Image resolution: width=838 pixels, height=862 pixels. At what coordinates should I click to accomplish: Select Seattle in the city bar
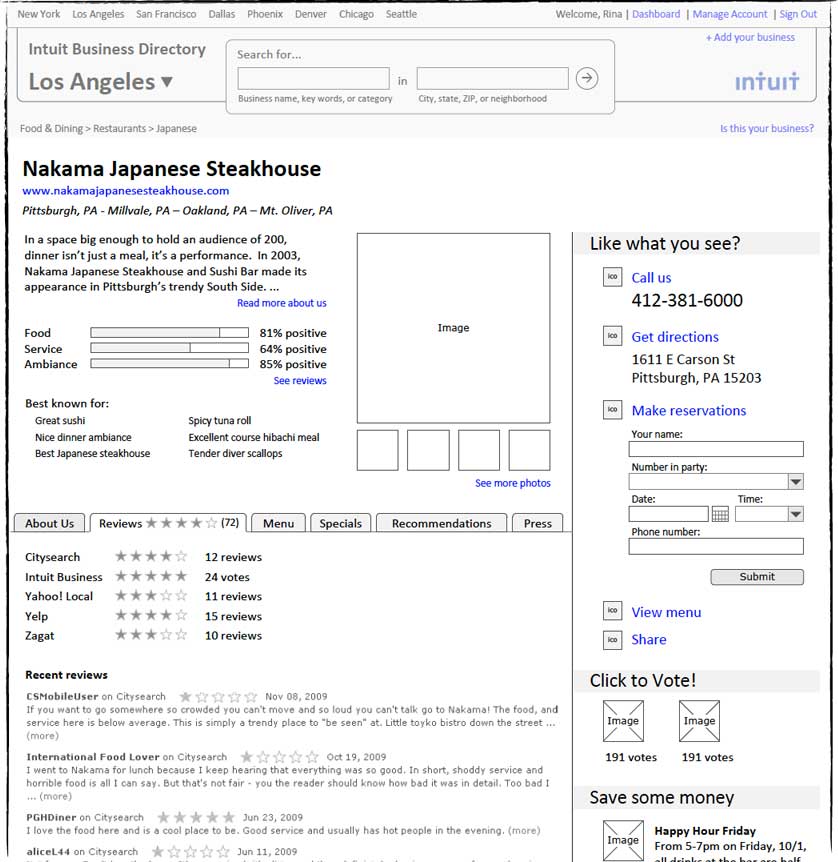click(x=401, y=14)
